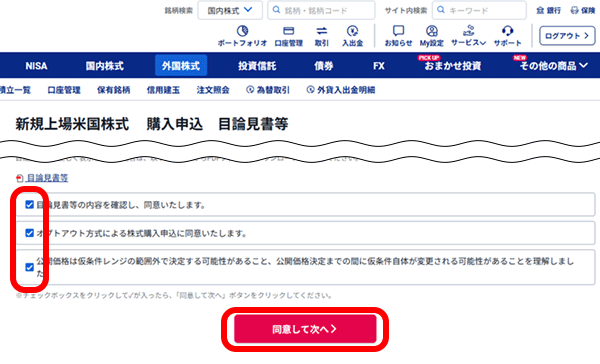
Task: Click the ログアウト button
Action: [x=567, y=36]
